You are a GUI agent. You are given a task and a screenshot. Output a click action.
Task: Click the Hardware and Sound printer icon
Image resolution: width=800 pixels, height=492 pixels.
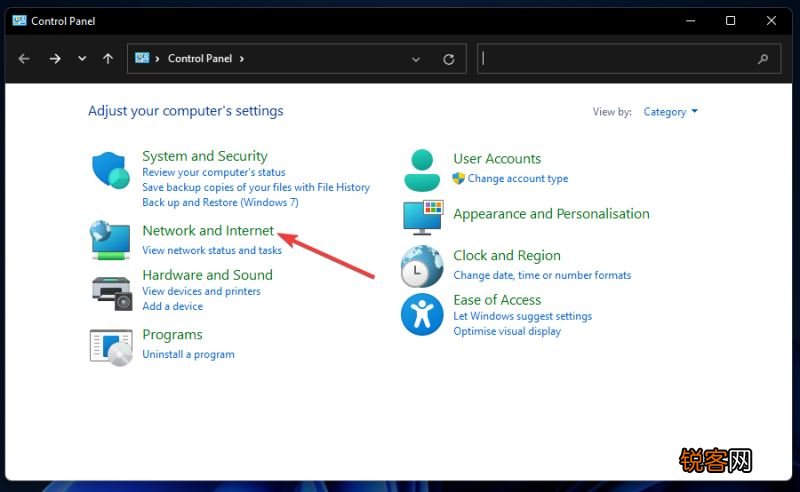pos(112,293)
